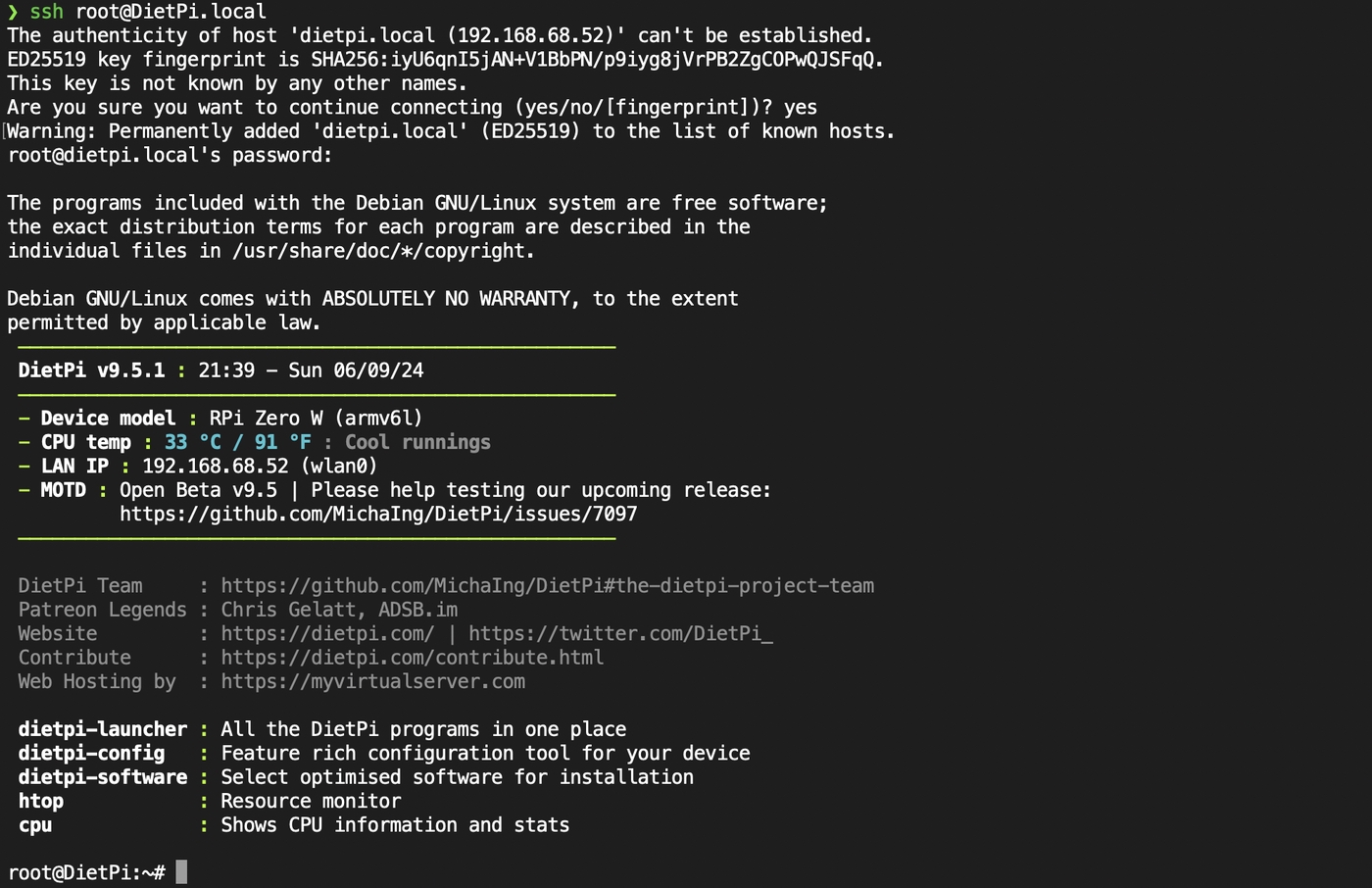Click the htop command in the list

40,802
